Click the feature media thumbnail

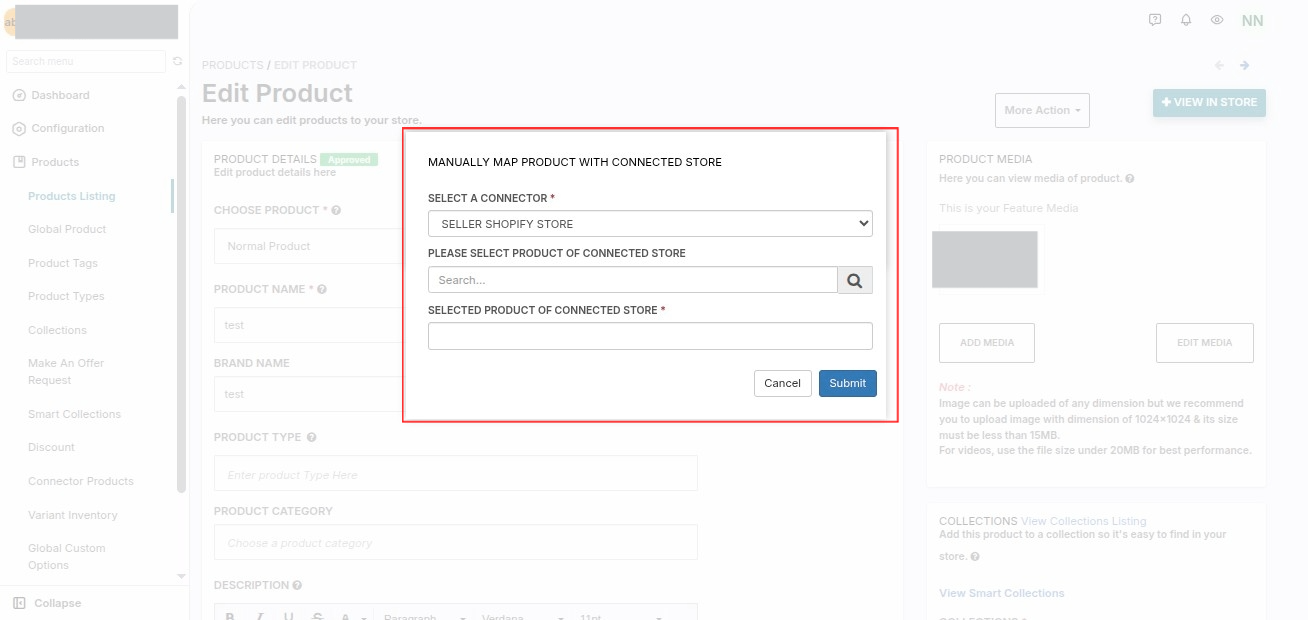coord(985,260)
